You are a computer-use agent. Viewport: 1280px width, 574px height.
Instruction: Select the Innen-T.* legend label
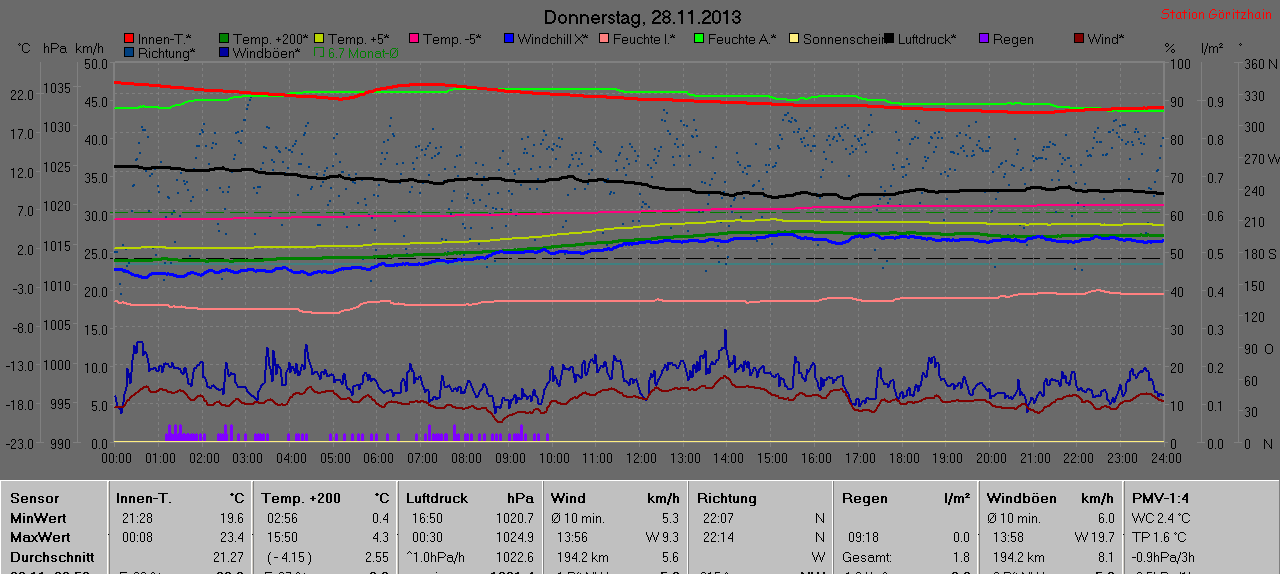pyautogui.click(x=165, y=39)
